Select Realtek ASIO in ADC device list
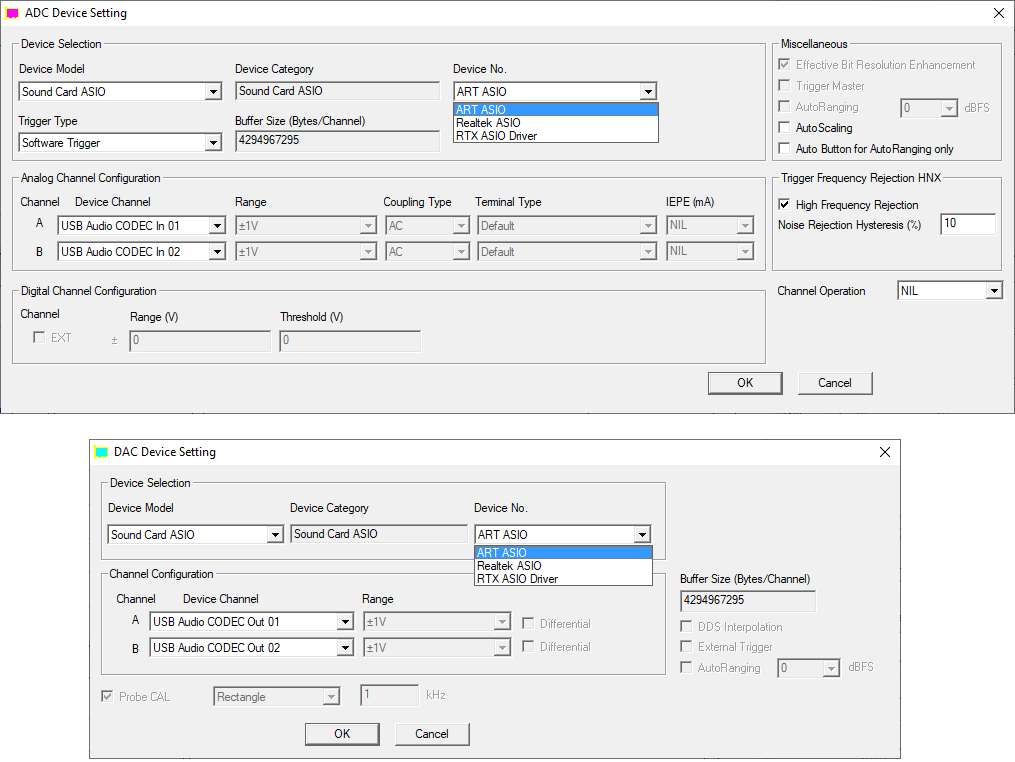The height and width of the screenshot is (762, 1015). pos(488,123)
